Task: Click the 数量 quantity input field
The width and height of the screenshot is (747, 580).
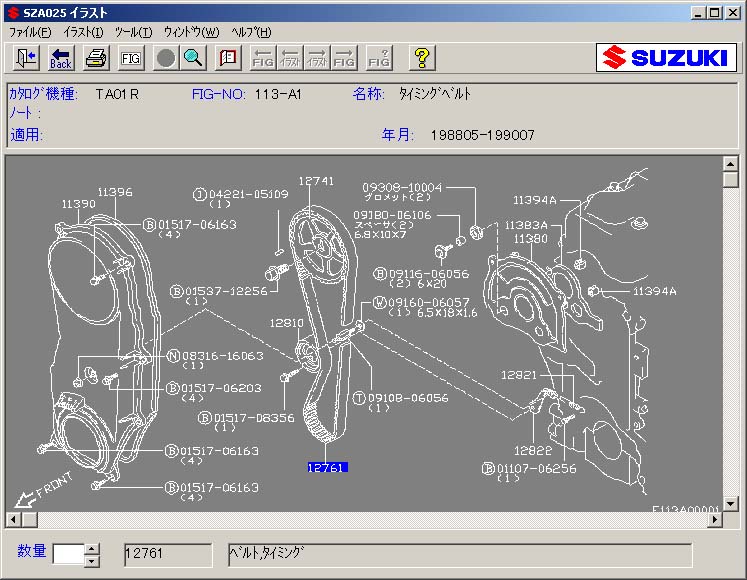Action: pos(68,554)
